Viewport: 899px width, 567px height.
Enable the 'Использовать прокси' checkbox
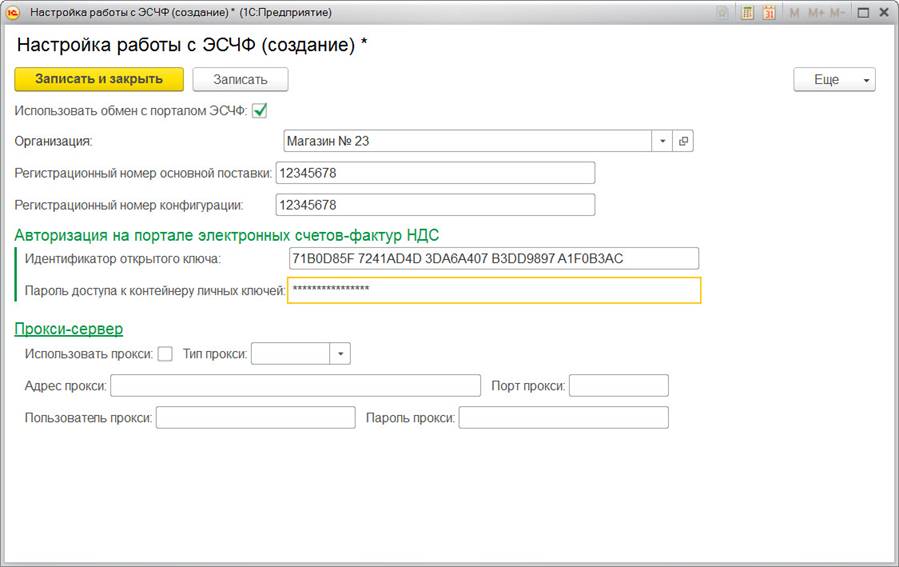pyautogui.click(x=165, y=354)
